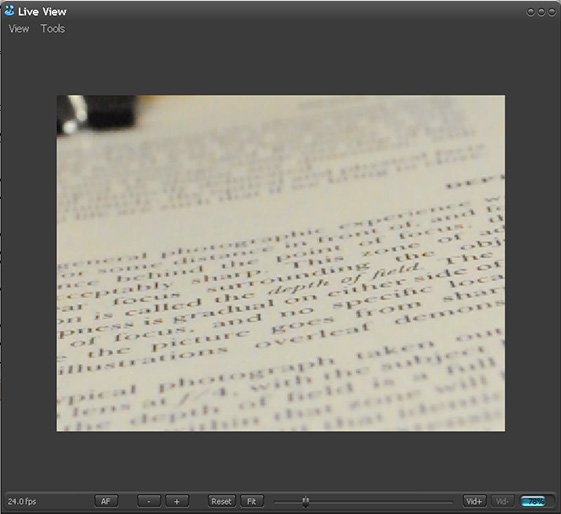Click the last window control circle
This screenshot has width=561, height=514.
(x=552, y=12)
